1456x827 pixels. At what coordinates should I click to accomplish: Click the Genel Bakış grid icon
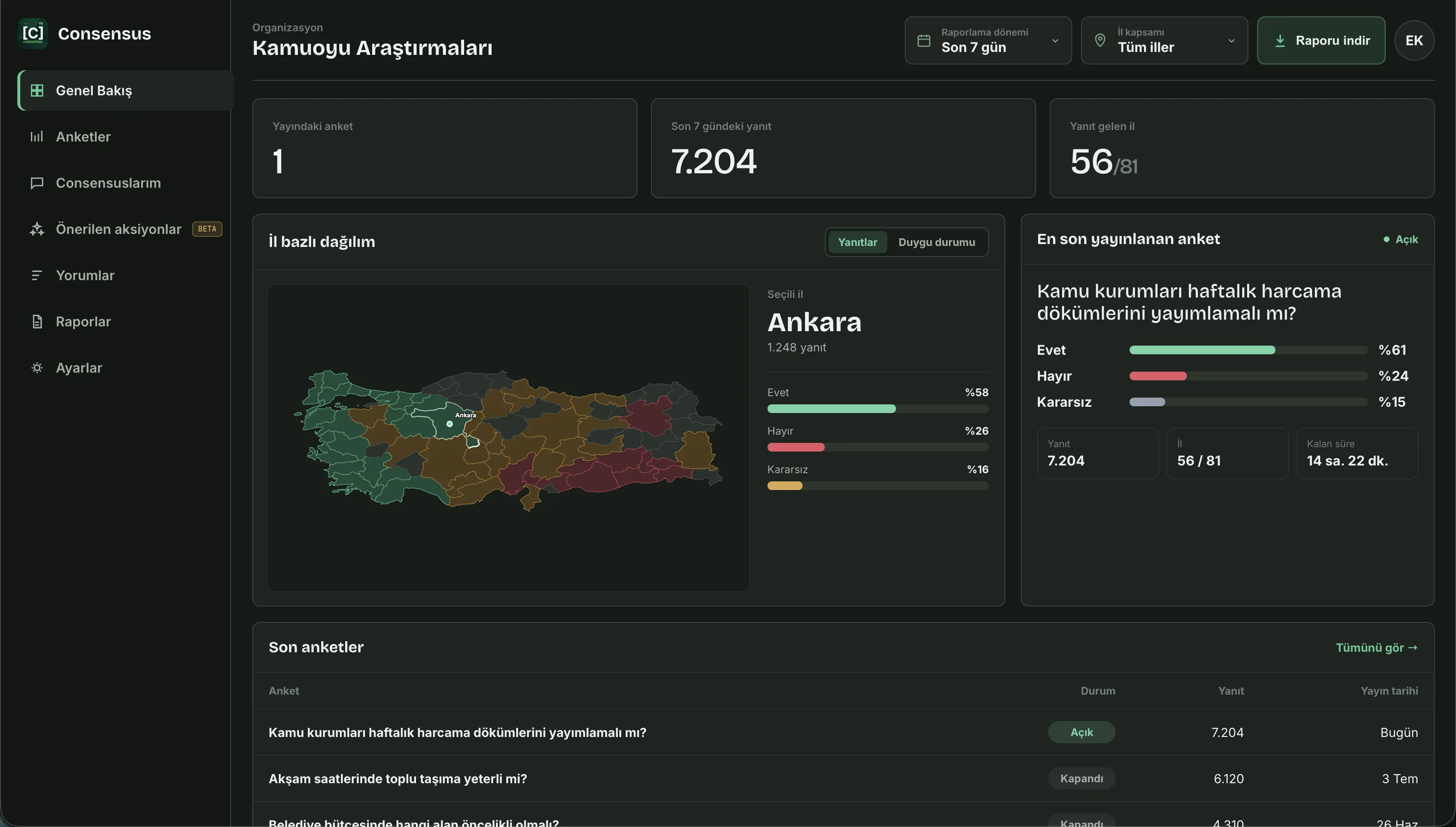click(x=37, y=90)
